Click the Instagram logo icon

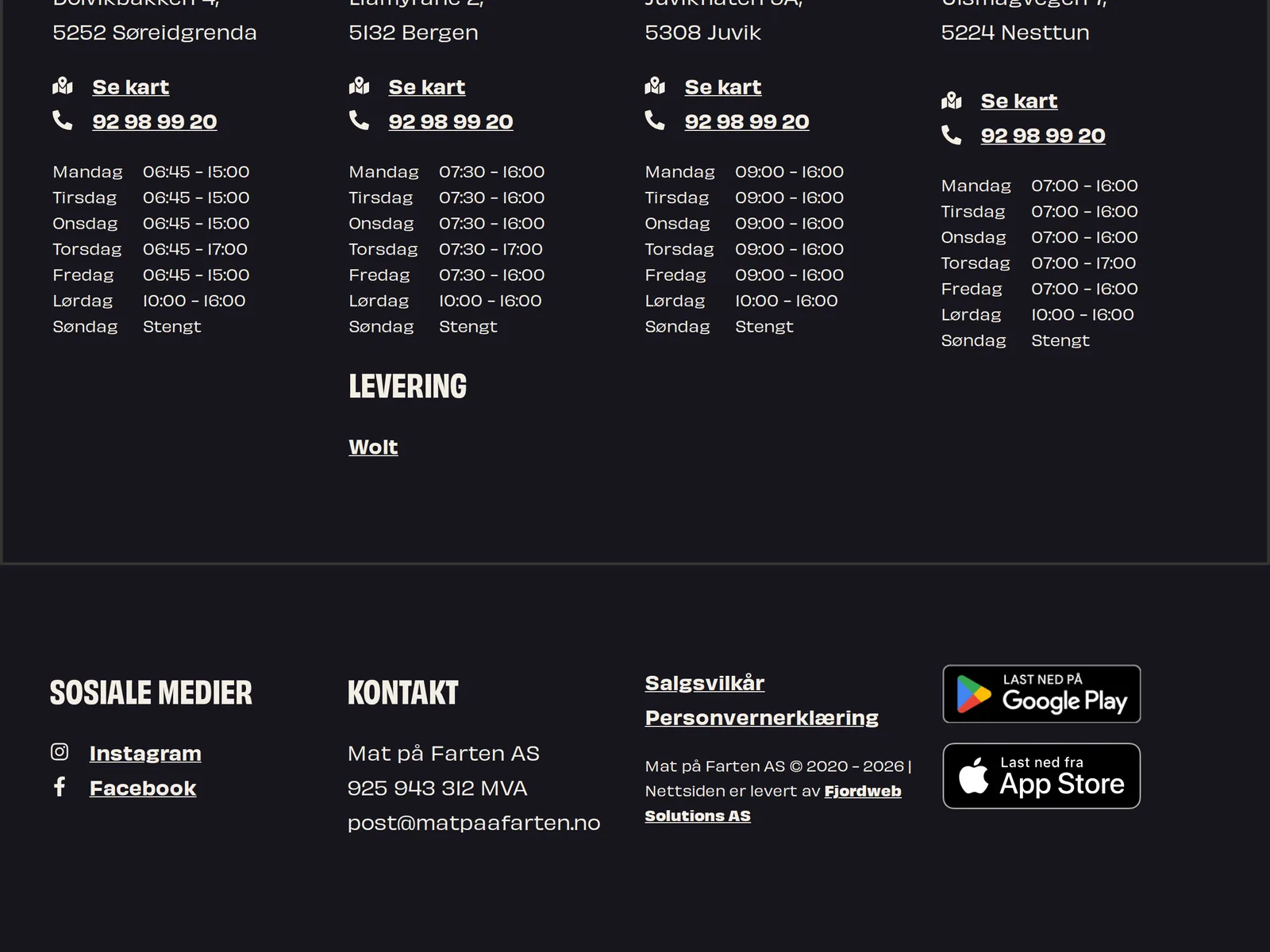click(x=60, y=751)
